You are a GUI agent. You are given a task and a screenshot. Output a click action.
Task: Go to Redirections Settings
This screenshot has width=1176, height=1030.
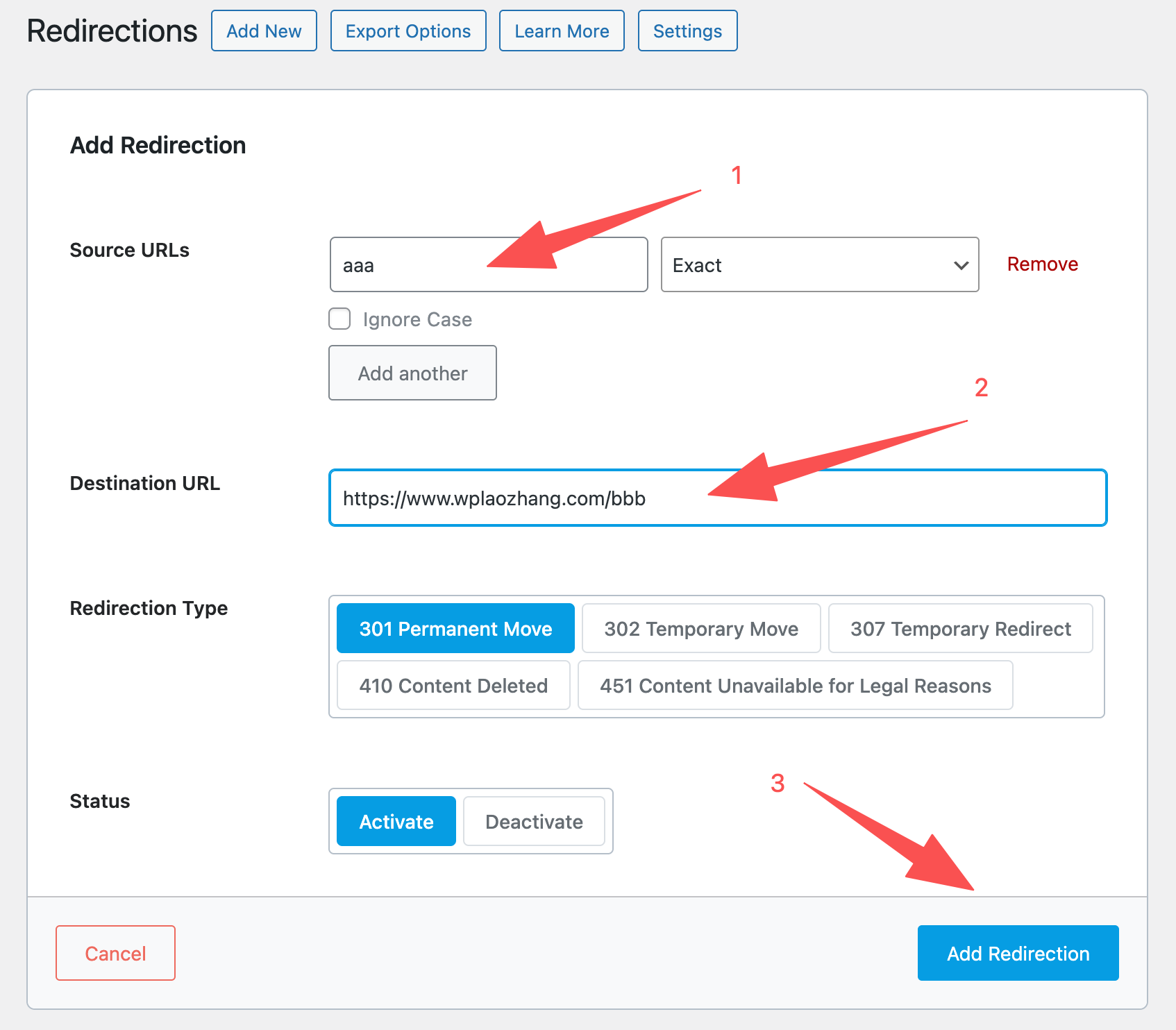[687, 31]
